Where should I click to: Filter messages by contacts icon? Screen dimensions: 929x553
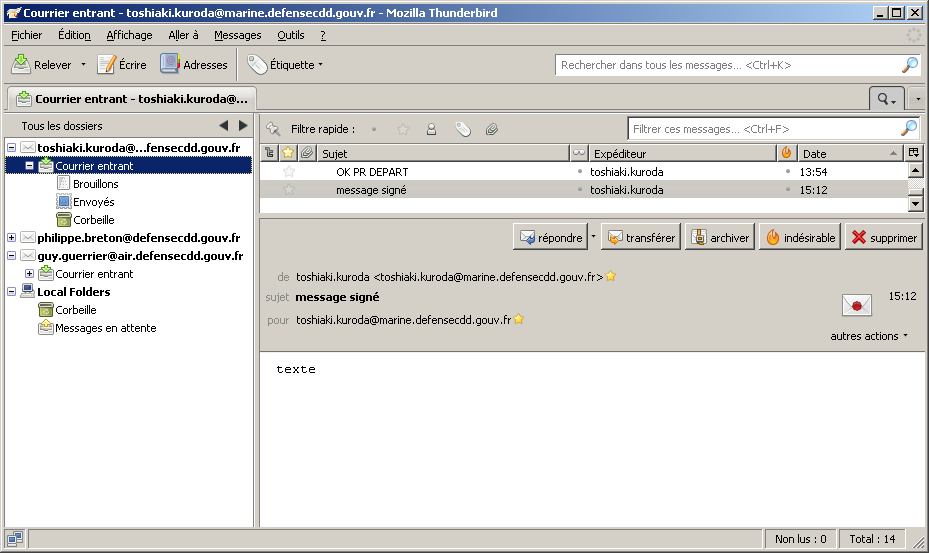tap(431, 129)
